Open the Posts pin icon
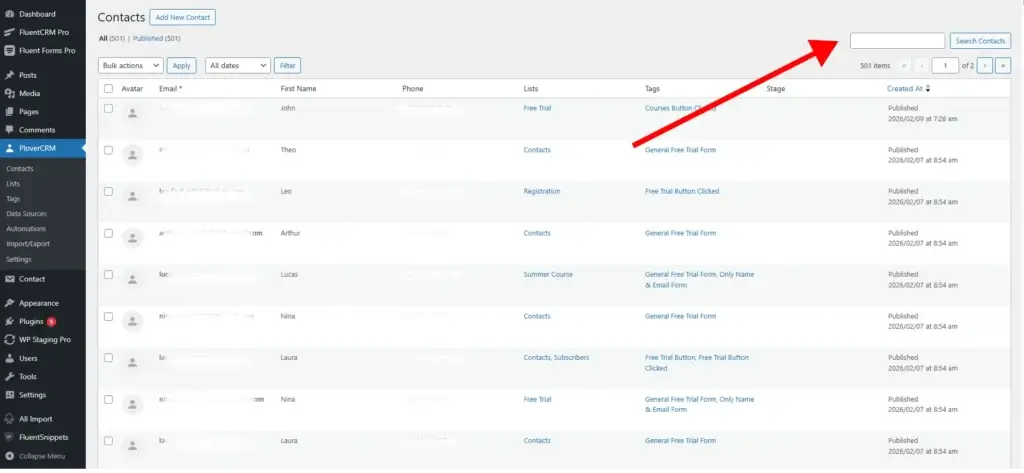This screenshot has height=473, width=1024. tap(9, 75)
